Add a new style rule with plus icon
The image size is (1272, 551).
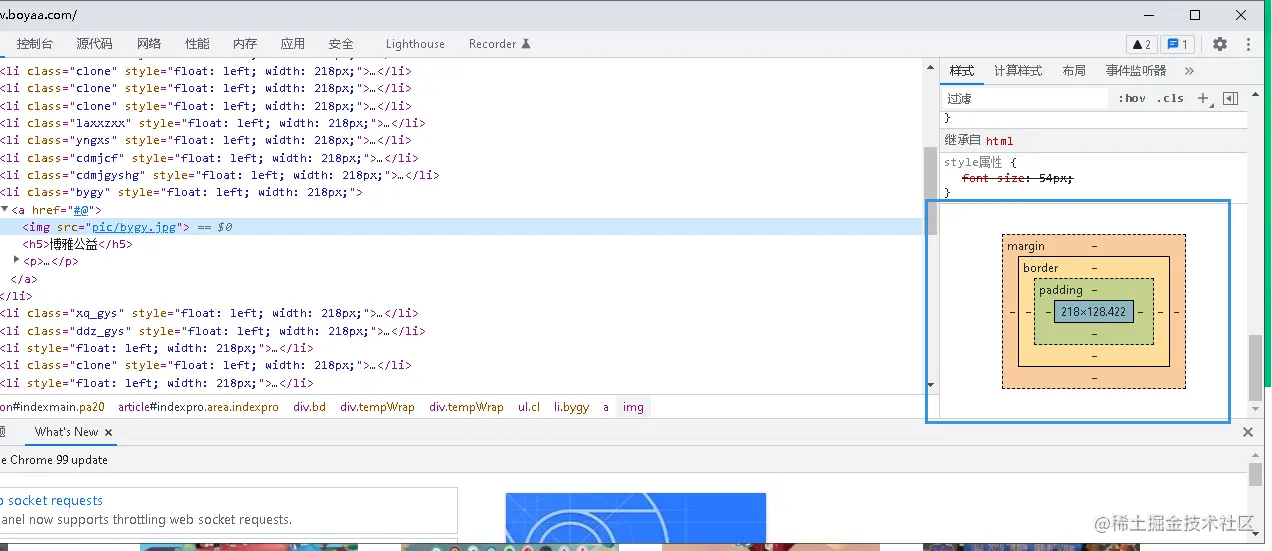1204,98
